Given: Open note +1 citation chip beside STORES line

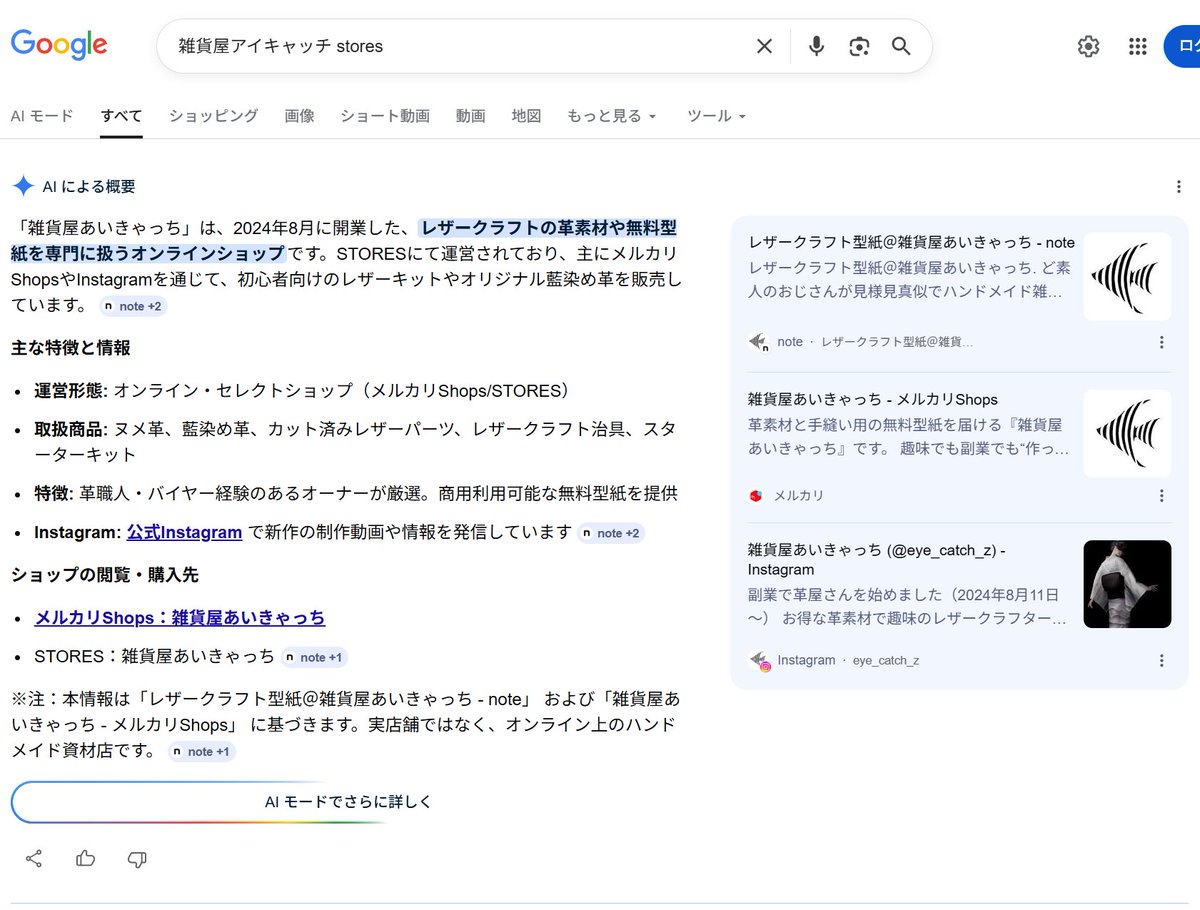Looking at the screenshot, I should (314, 657).
